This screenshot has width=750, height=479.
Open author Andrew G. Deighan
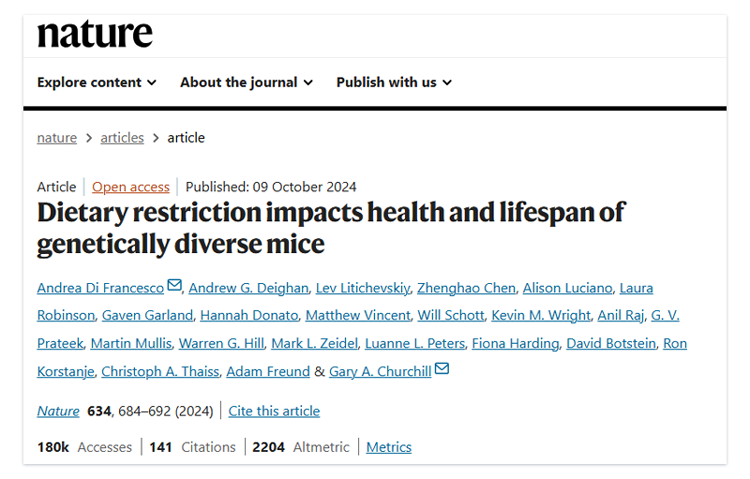[247, 288]
